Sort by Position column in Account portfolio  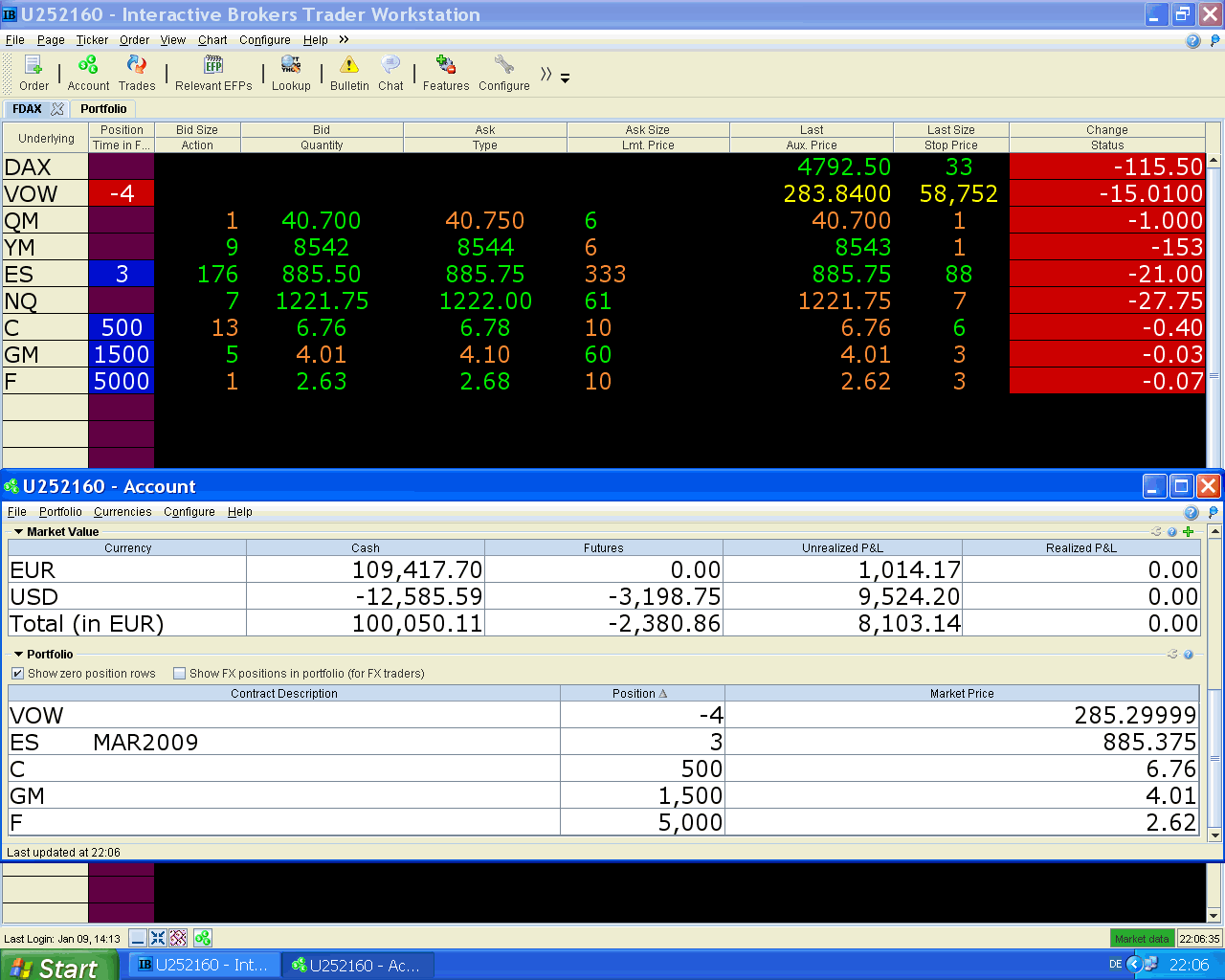[641, 694]
